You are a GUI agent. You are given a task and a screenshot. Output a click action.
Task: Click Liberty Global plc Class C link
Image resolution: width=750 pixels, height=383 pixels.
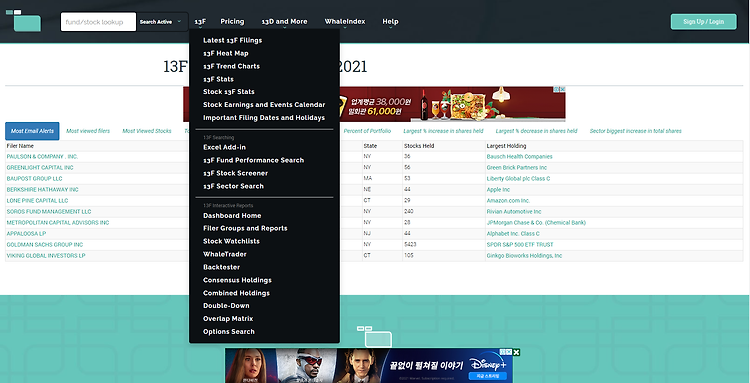[518, 178]
